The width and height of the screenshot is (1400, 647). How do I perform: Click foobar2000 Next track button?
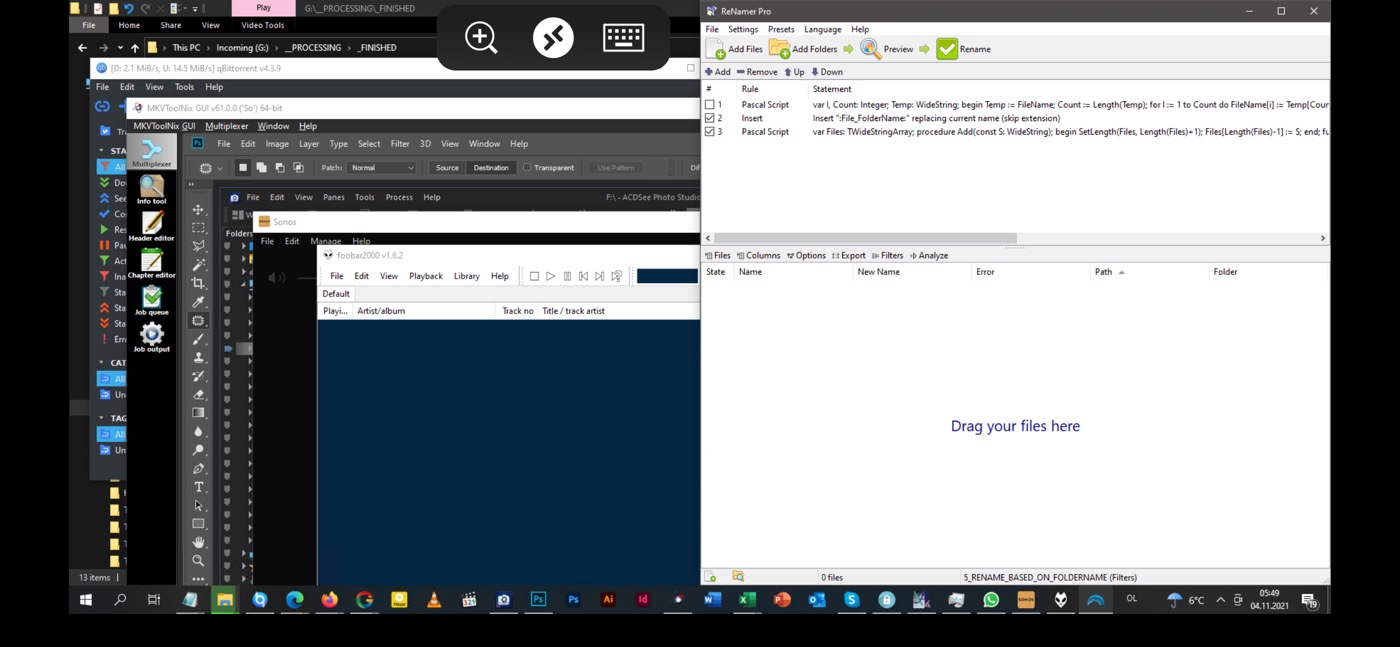tap(599, 276)
